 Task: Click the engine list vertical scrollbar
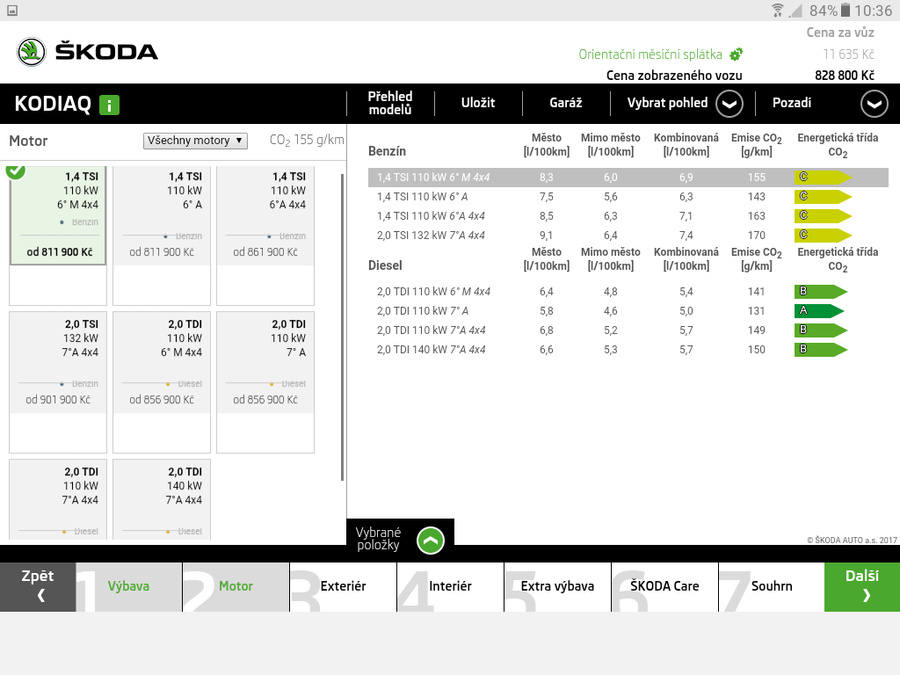[342, 327]
